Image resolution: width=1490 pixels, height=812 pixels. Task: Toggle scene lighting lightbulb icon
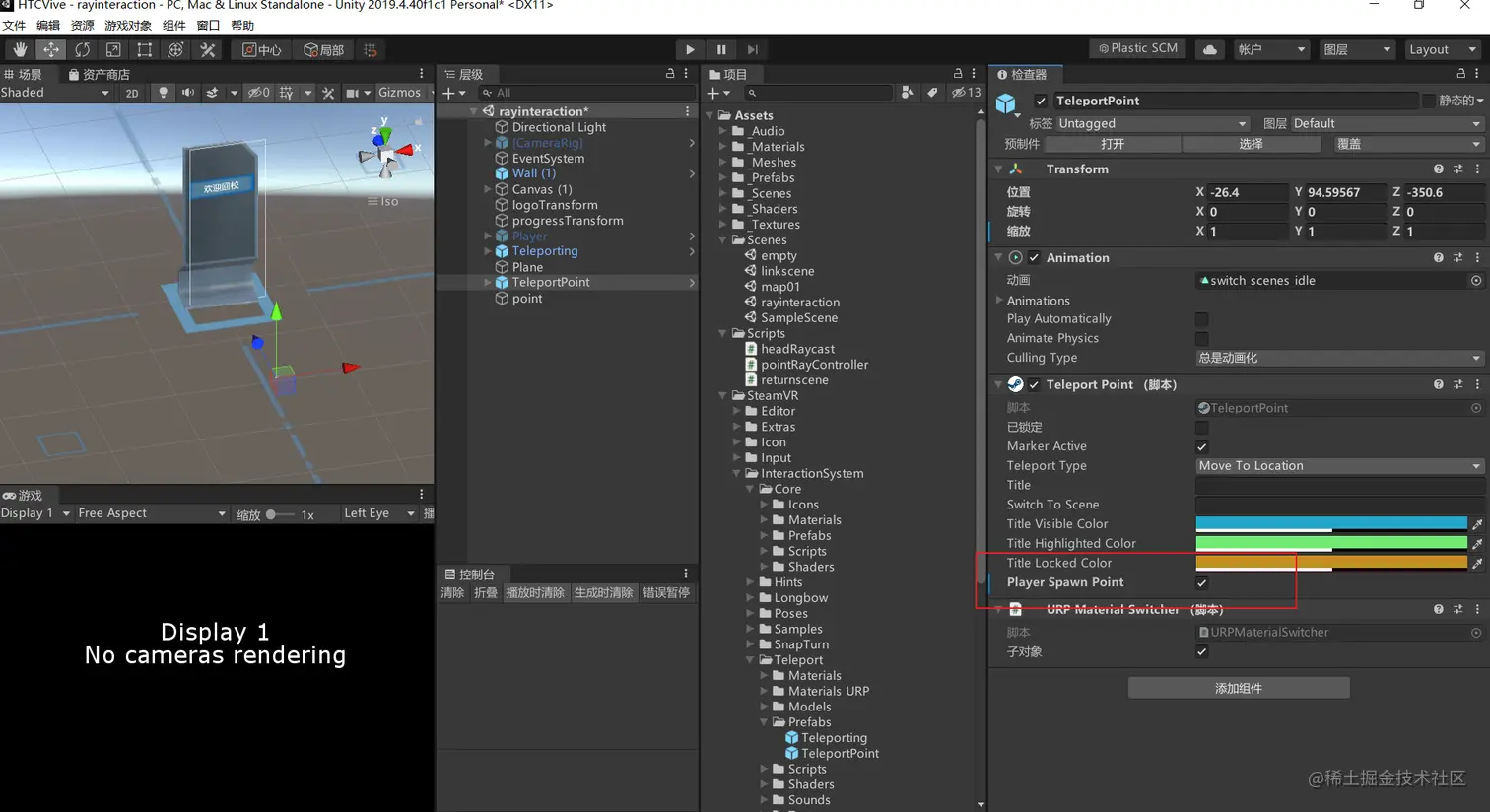[164, 93]
